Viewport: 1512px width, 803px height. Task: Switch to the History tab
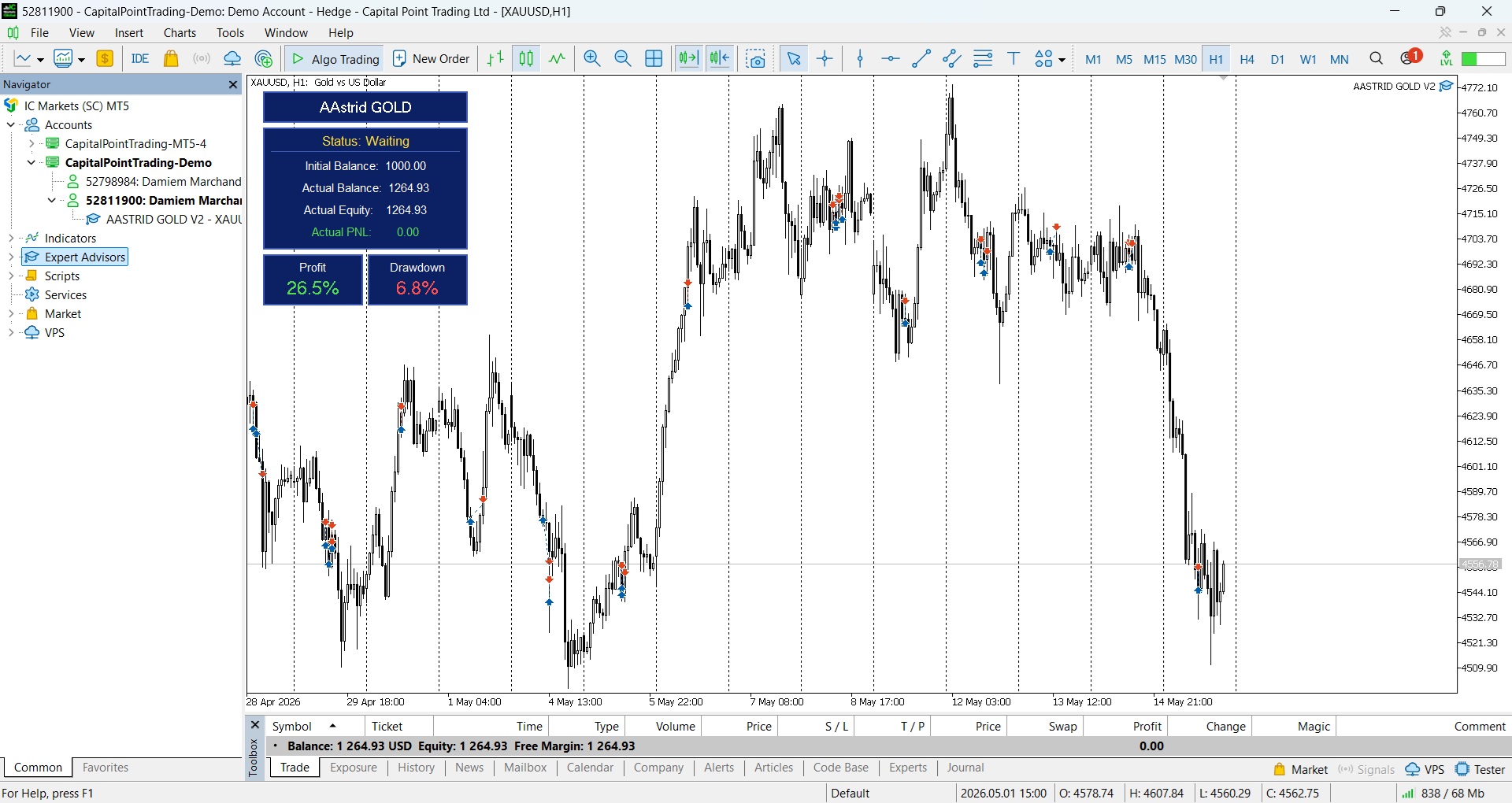pyautogui.click(x=416, y=768)
